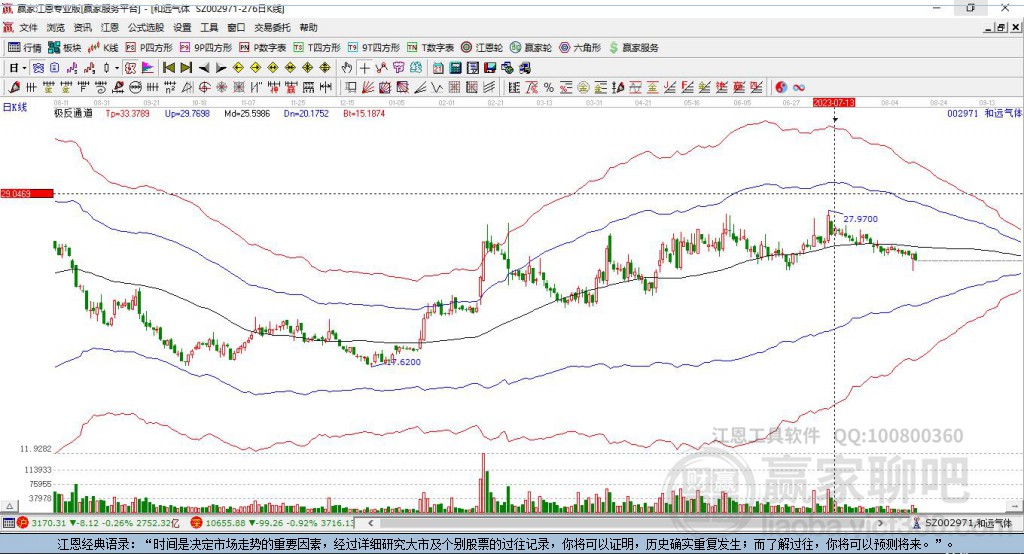Click the floppy disk save icon
Image resolution: width=1024 pixels, height=554 pixels.
(x=490, y=68)
